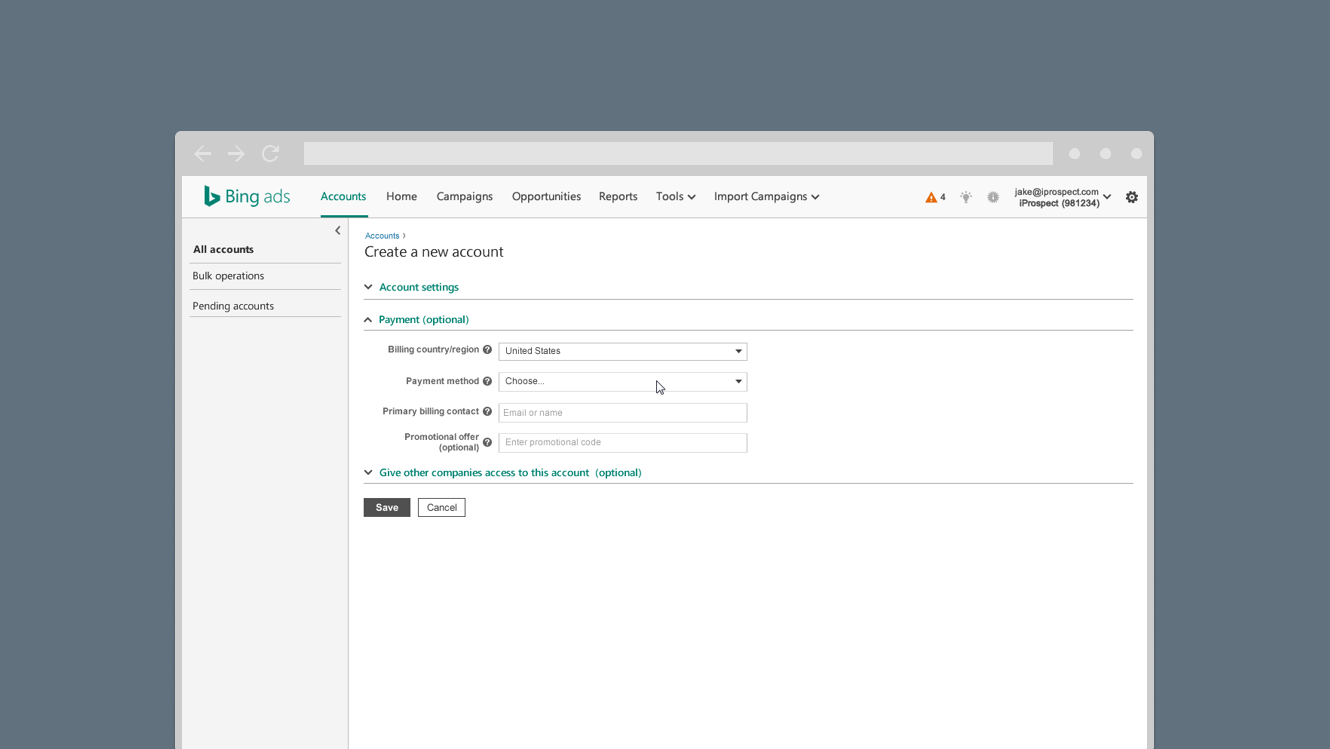Viewport: 1330px width, 749px height.
Task: Open the Payment method dropdown
Action: (x=622, y=381)
